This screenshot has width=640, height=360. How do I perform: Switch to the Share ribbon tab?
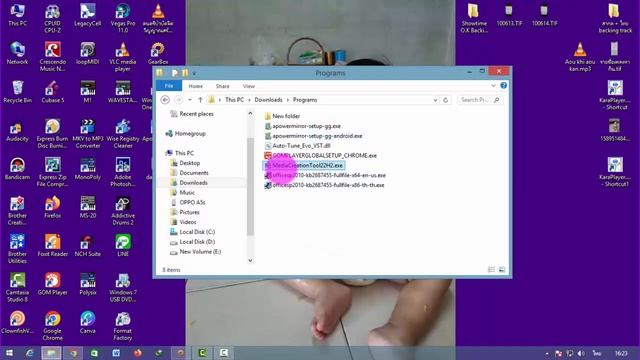[x=222, y=86]
